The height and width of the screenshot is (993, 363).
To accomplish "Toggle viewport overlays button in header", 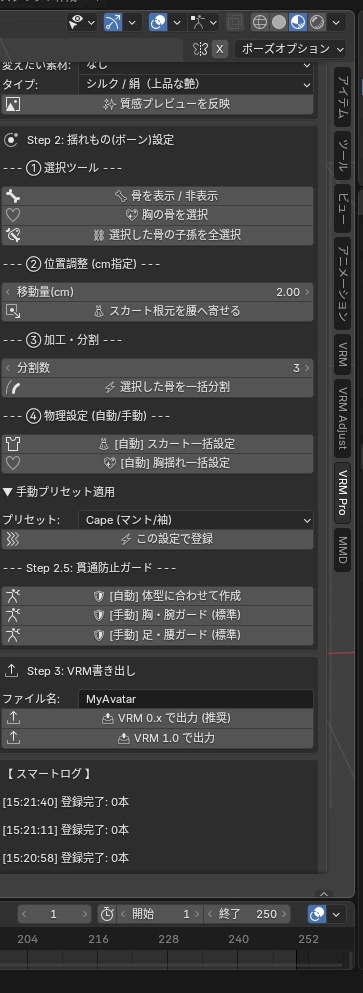I will pos(158,23).
